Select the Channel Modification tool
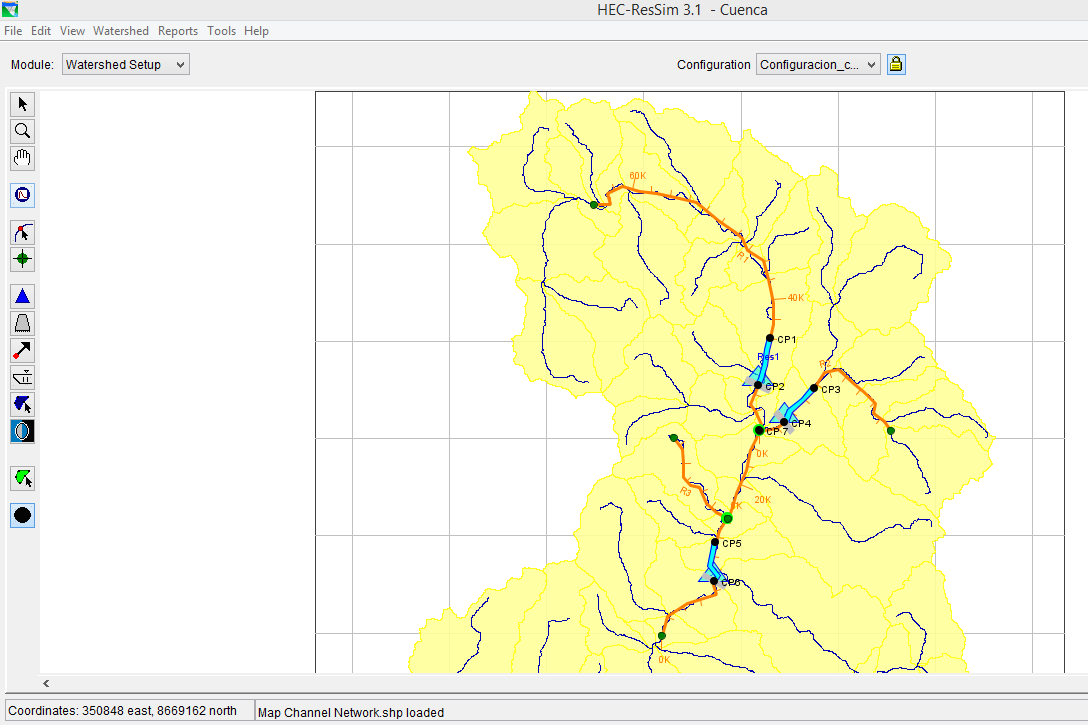The image size is (1088, 725). tap(22, 377)
